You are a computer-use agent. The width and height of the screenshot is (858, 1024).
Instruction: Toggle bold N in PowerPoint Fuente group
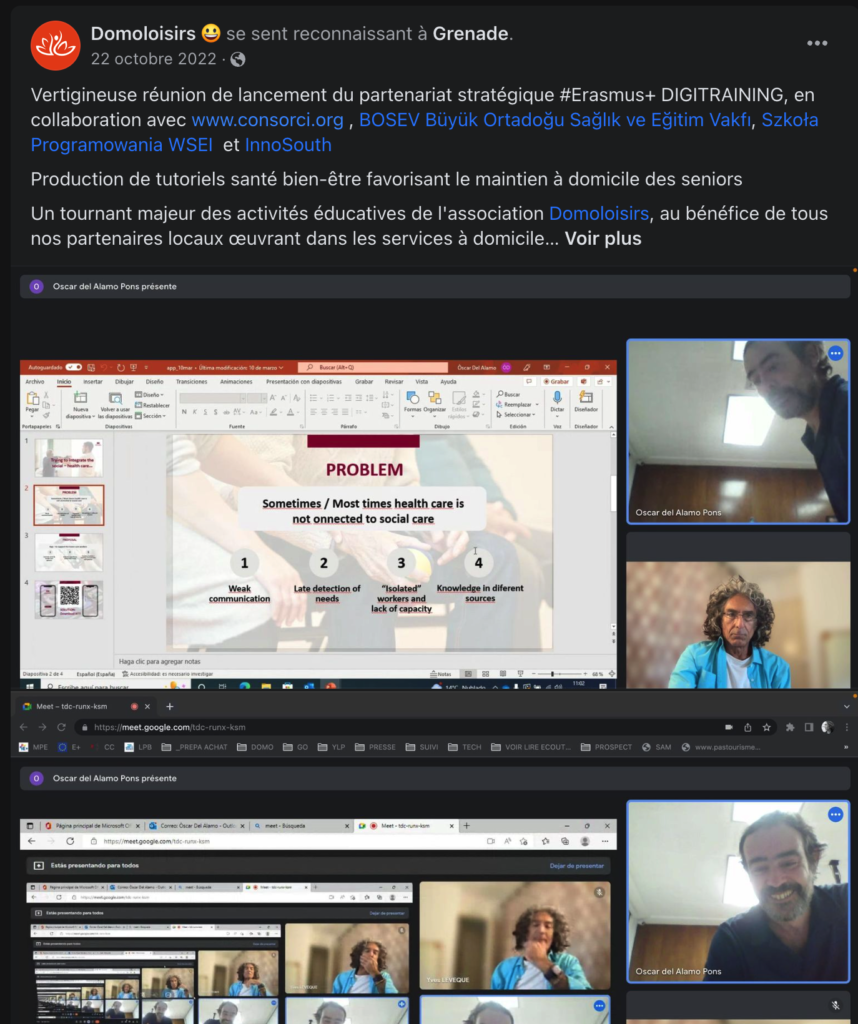(x=184, y=412)
